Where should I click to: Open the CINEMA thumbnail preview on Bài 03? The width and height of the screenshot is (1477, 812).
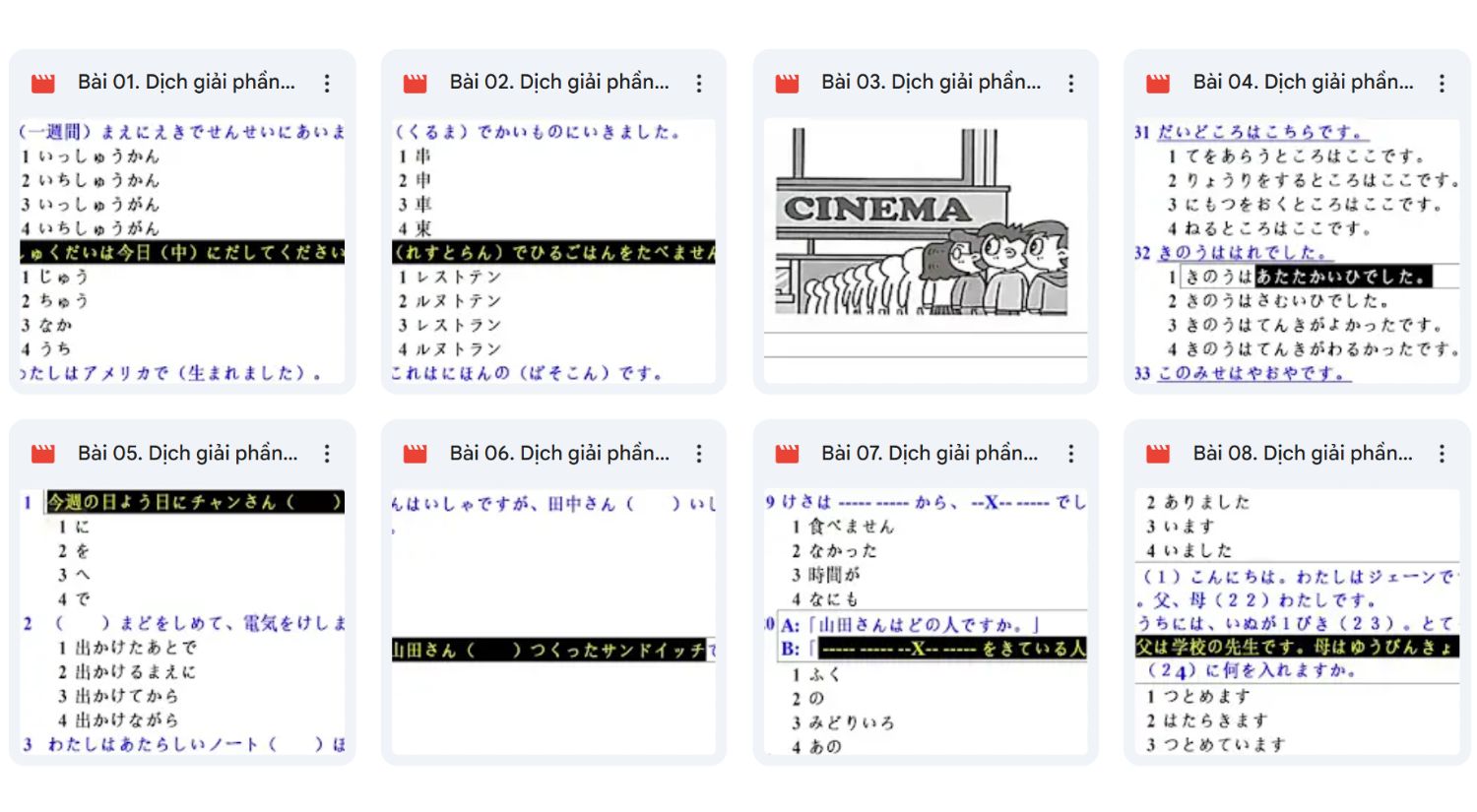coord(926,251)
